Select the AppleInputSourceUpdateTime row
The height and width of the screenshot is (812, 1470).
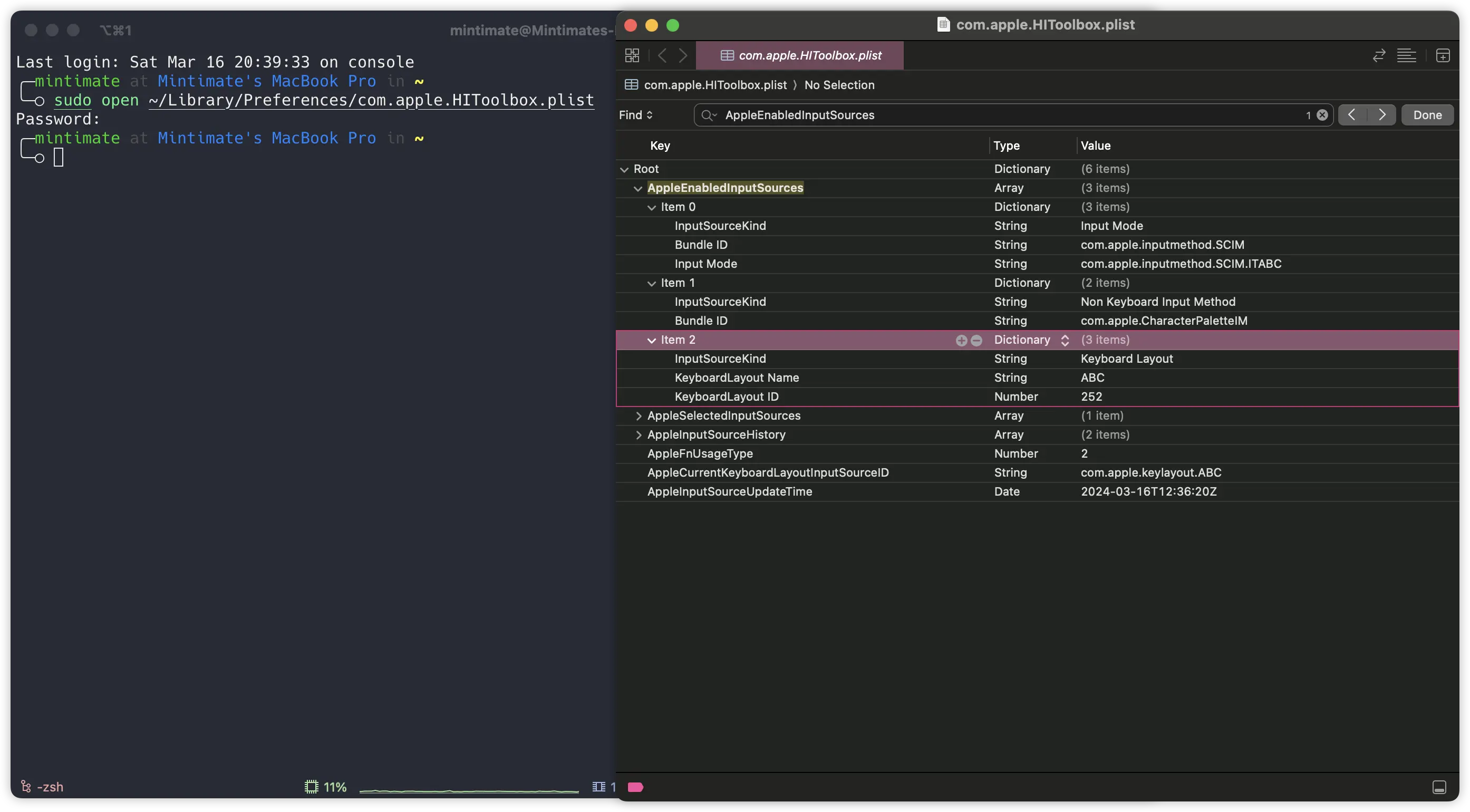point(1037,491)
